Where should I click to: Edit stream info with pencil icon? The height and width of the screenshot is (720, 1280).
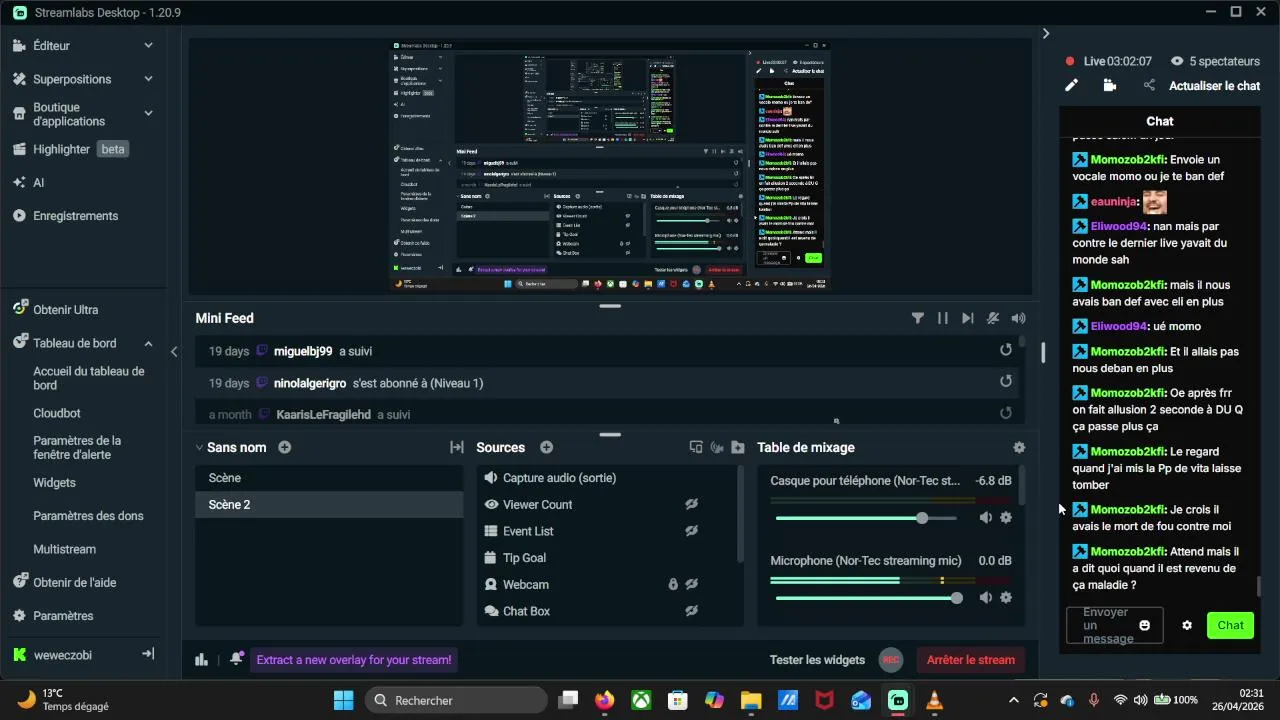(1071, 86)
